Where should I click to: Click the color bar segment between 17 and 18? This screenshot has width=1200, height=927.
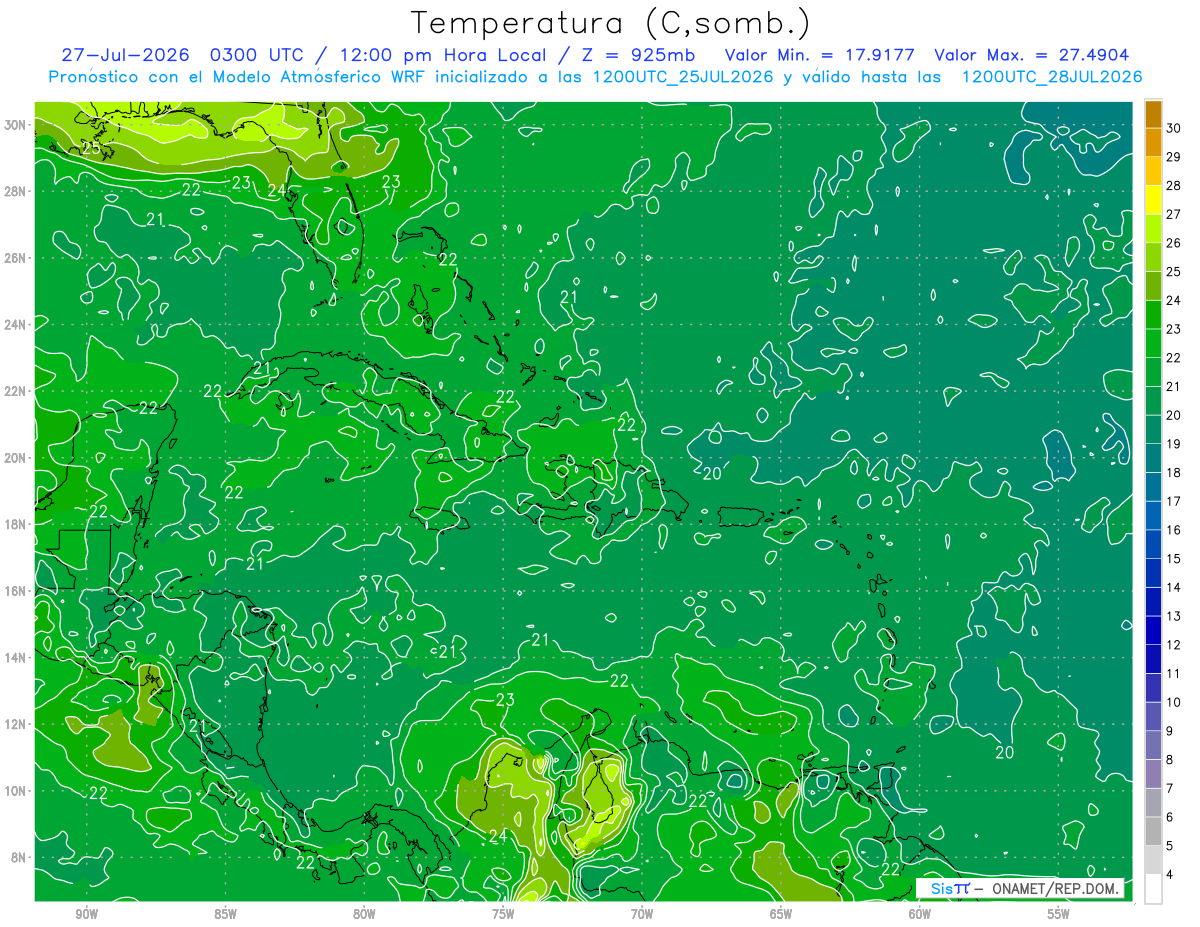1154,487
